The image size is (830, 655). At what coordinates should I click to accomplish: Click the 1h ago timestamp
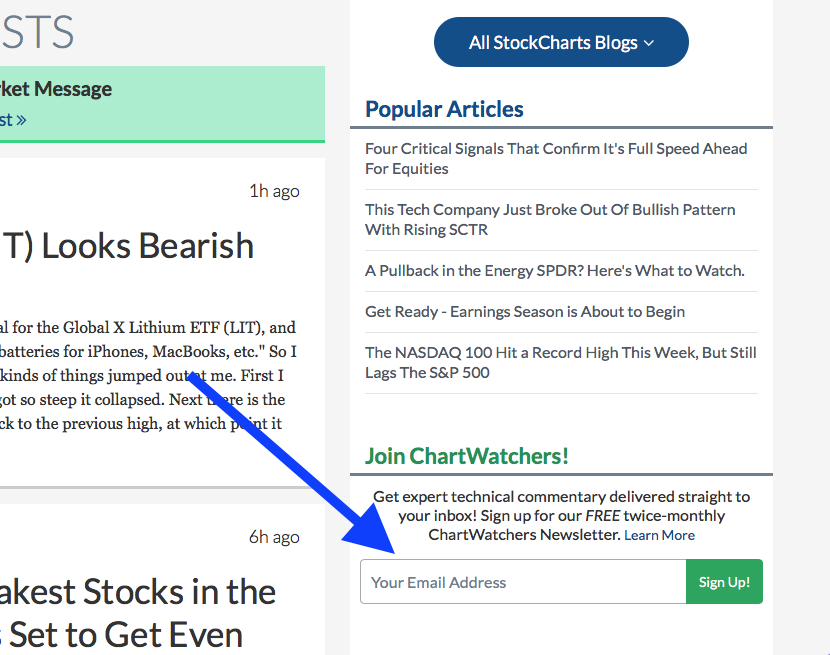[x=274, y=191]
